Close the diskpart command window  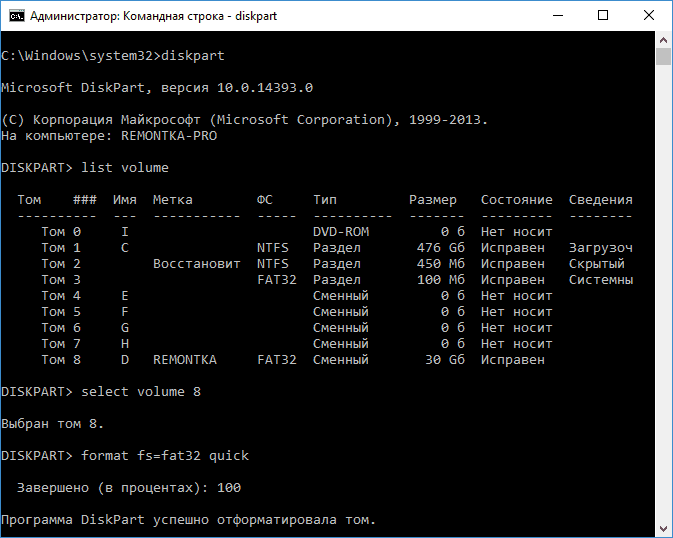[x=649, y=15]
